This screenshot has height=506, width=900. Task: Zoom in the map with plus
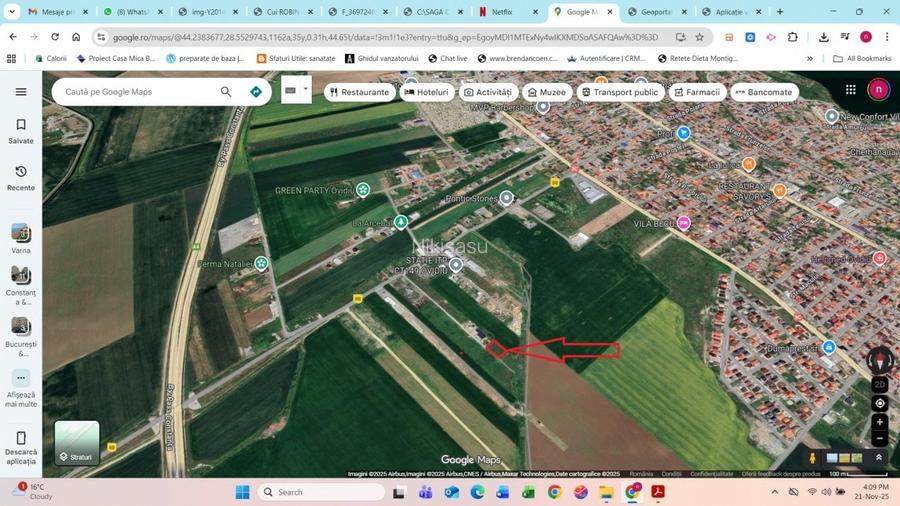(880, 423)
